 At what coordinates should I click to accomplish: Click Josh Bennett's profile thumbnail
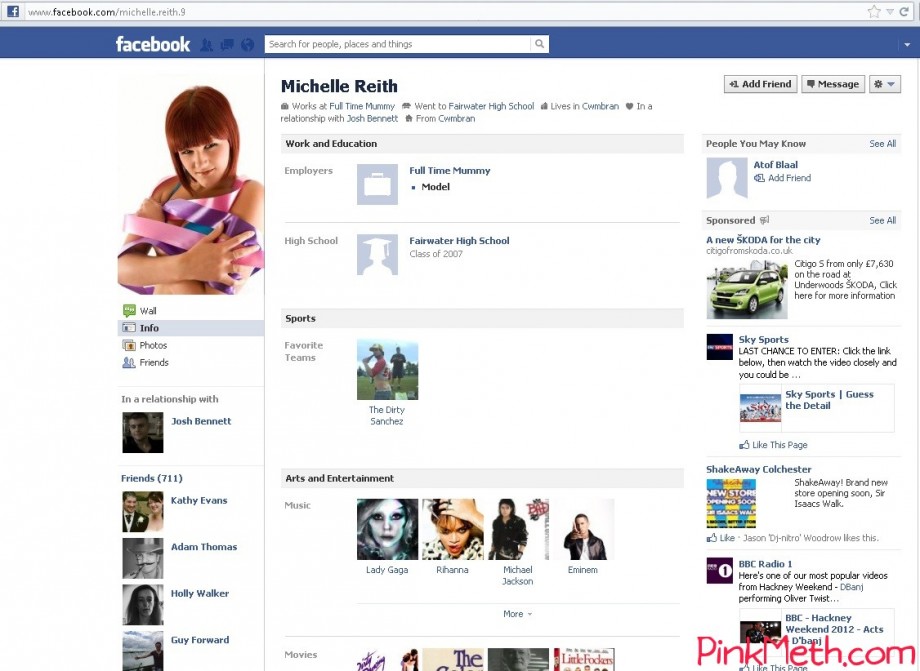(143, 433)
